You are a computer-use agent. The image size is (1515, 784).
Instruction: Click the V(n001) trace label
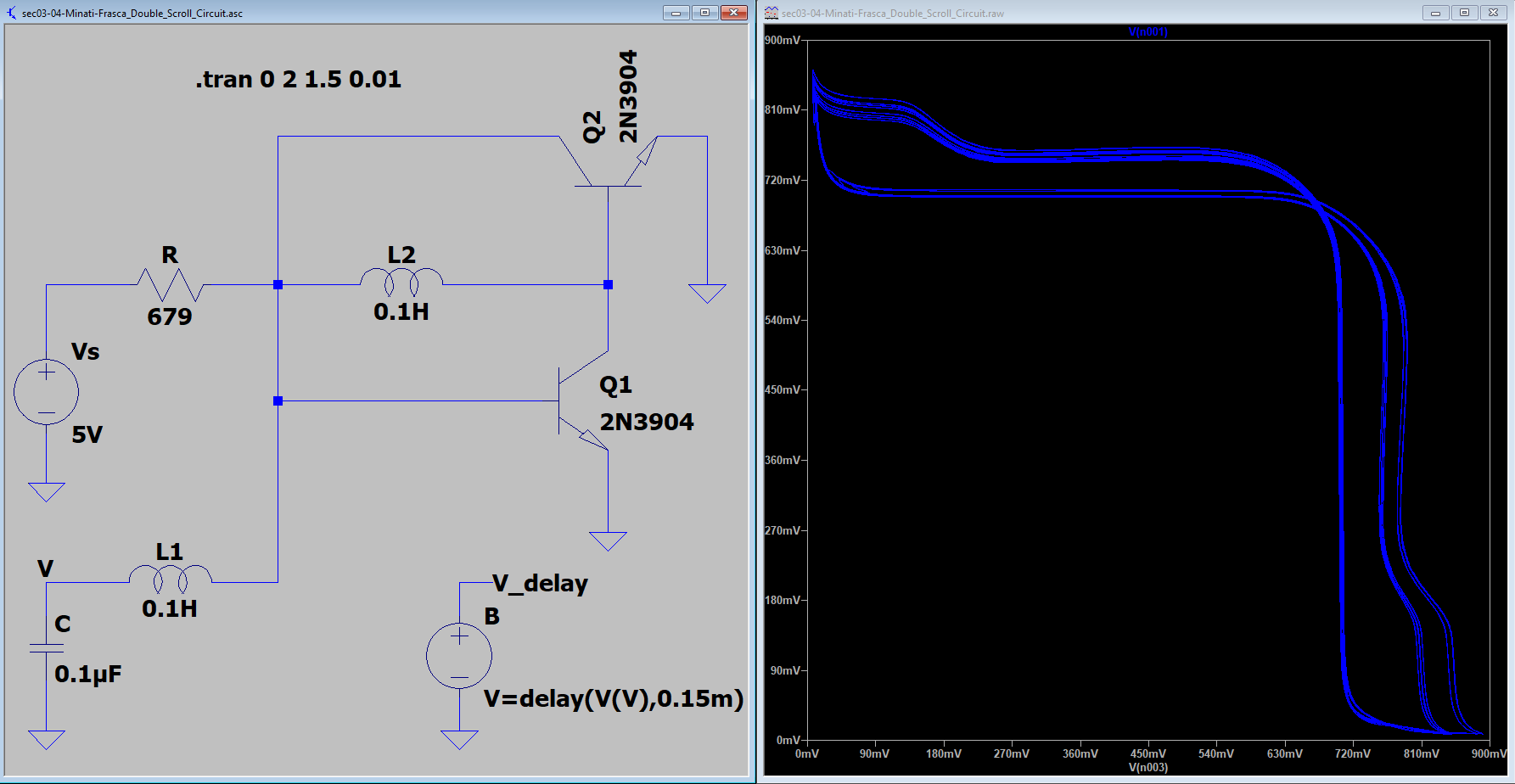[x=1147, y=32]
